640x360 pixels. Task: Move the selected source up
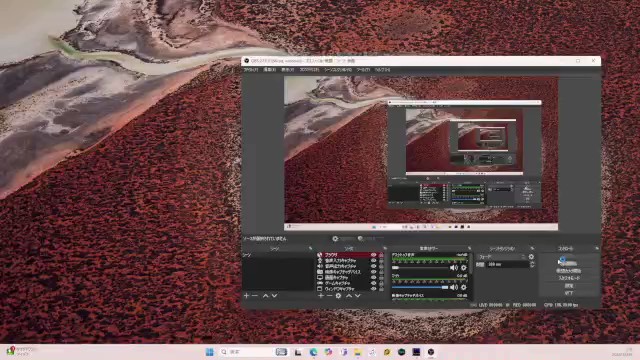pyautogui.click(x=349, y=296)
